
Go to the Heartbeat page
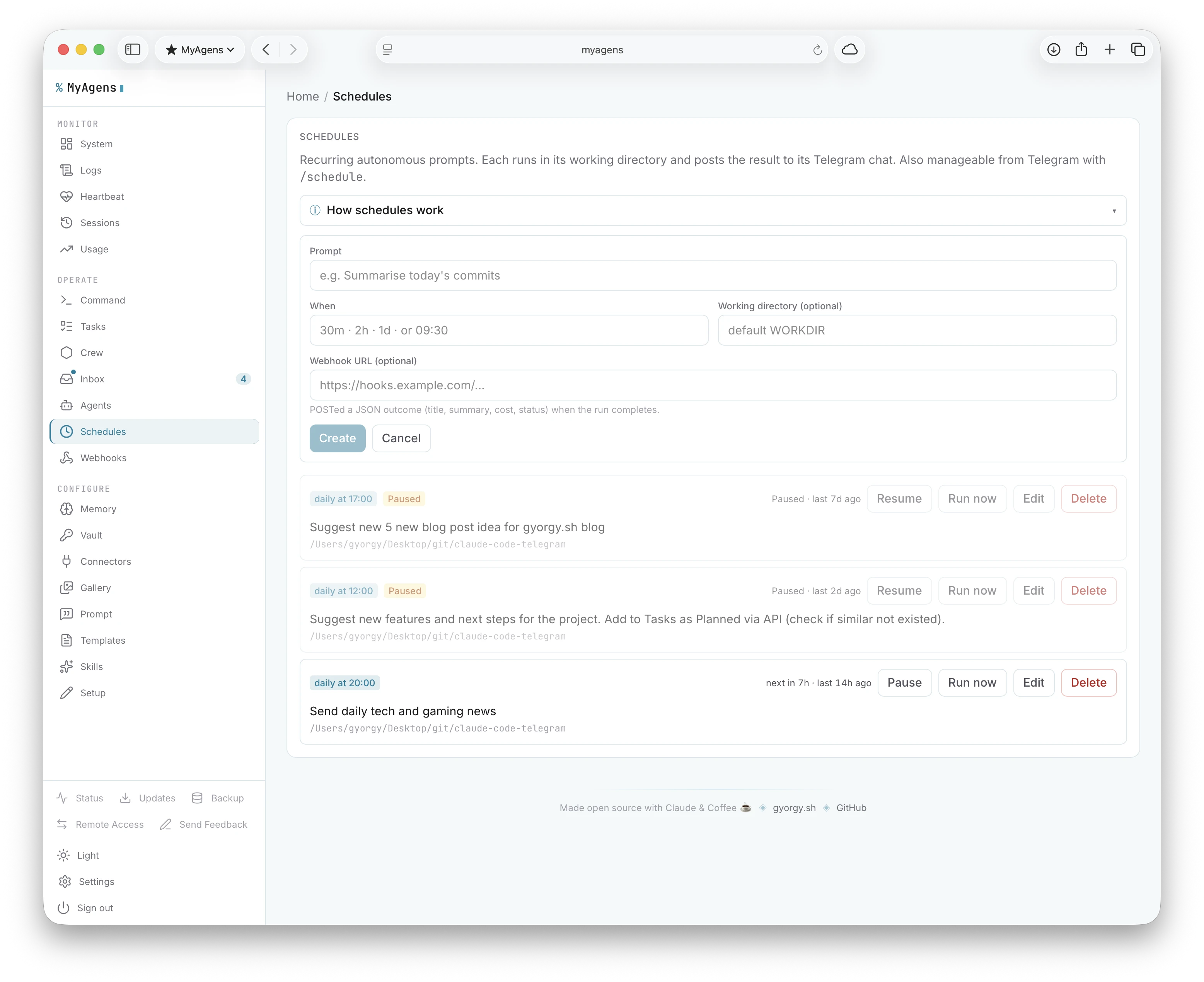click(x=154, y=197)
